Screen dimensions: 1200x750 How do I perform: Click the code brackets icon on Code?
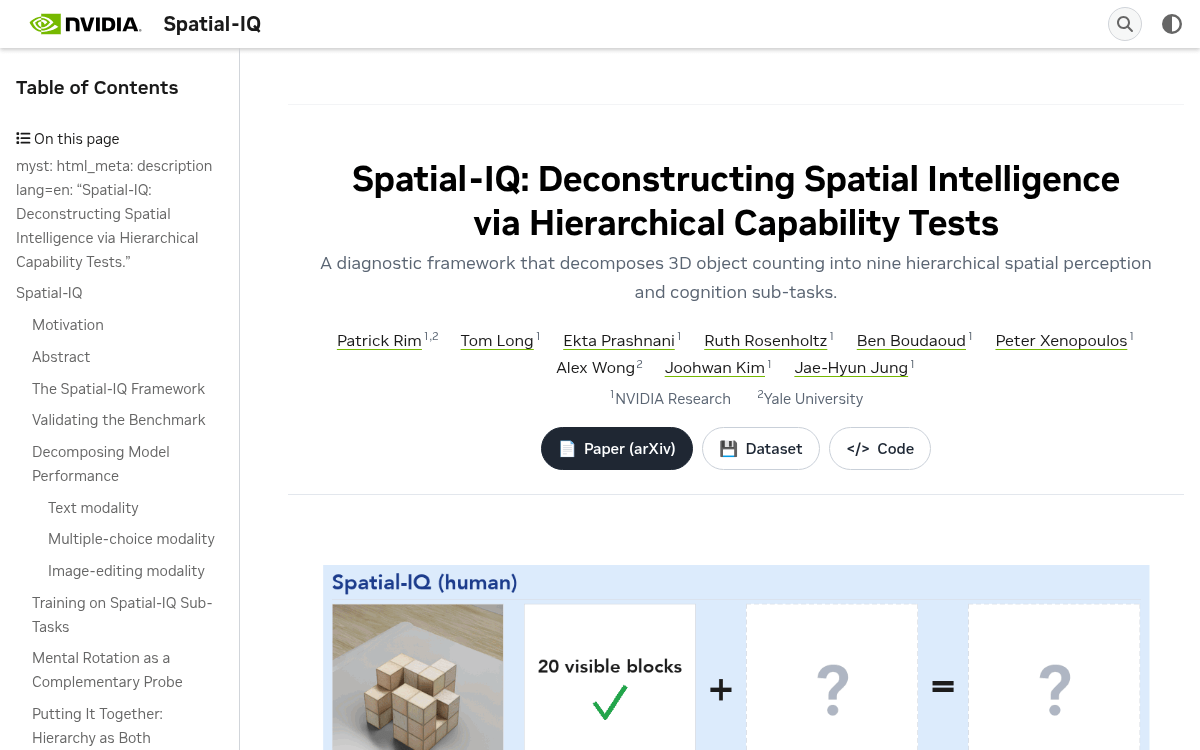tap(858, 449)
